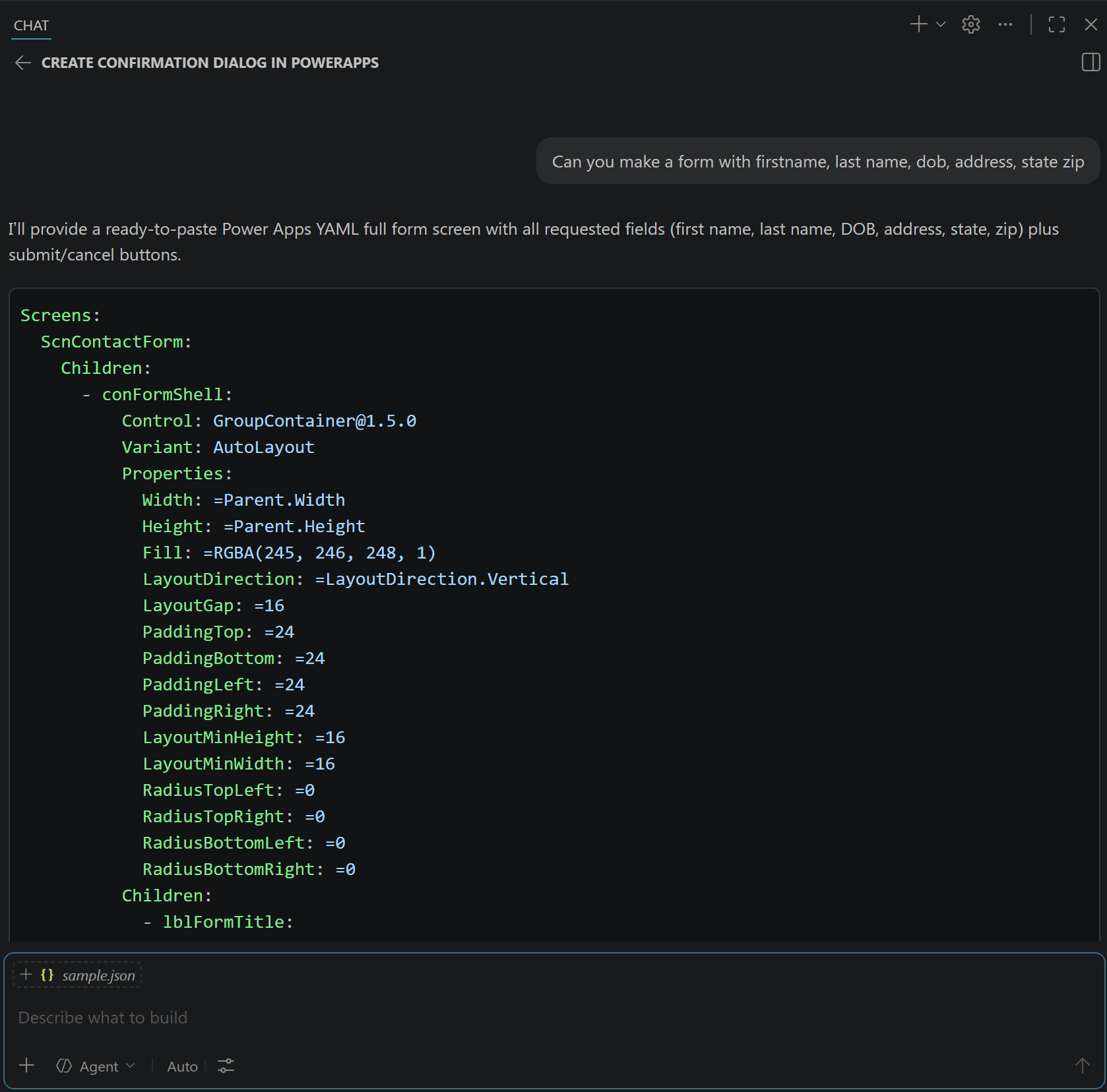Image resolution: width=1107 pixels, height=1092 pixels.
Task: Click the curly braces icon for sample.json
Action: click(47, 975)
